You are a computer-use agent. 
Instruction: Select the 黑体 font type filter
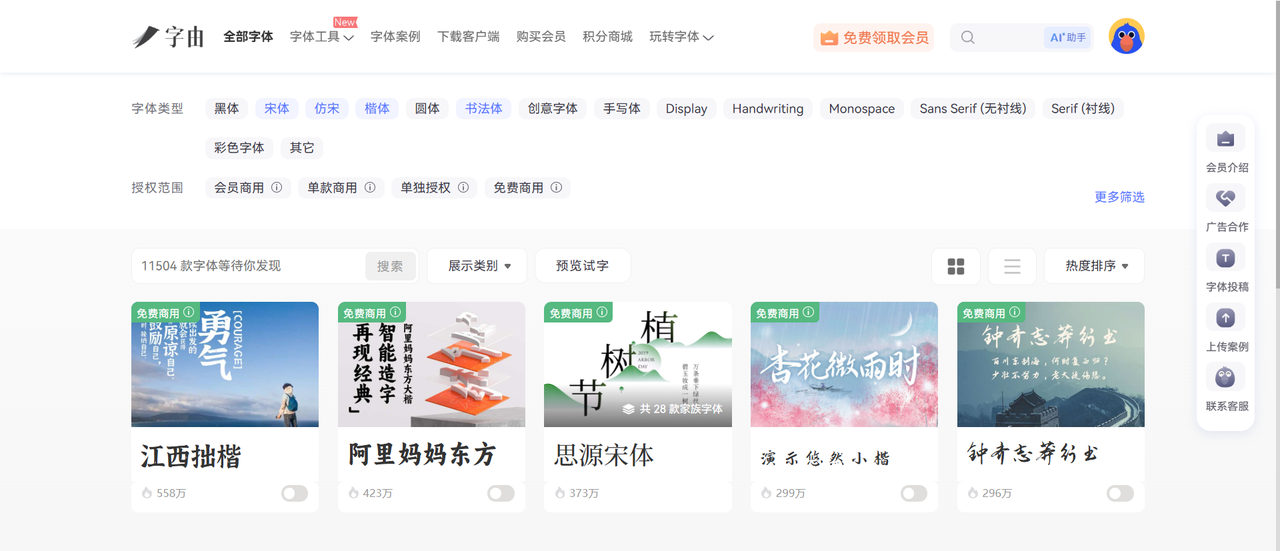[227, 108]
